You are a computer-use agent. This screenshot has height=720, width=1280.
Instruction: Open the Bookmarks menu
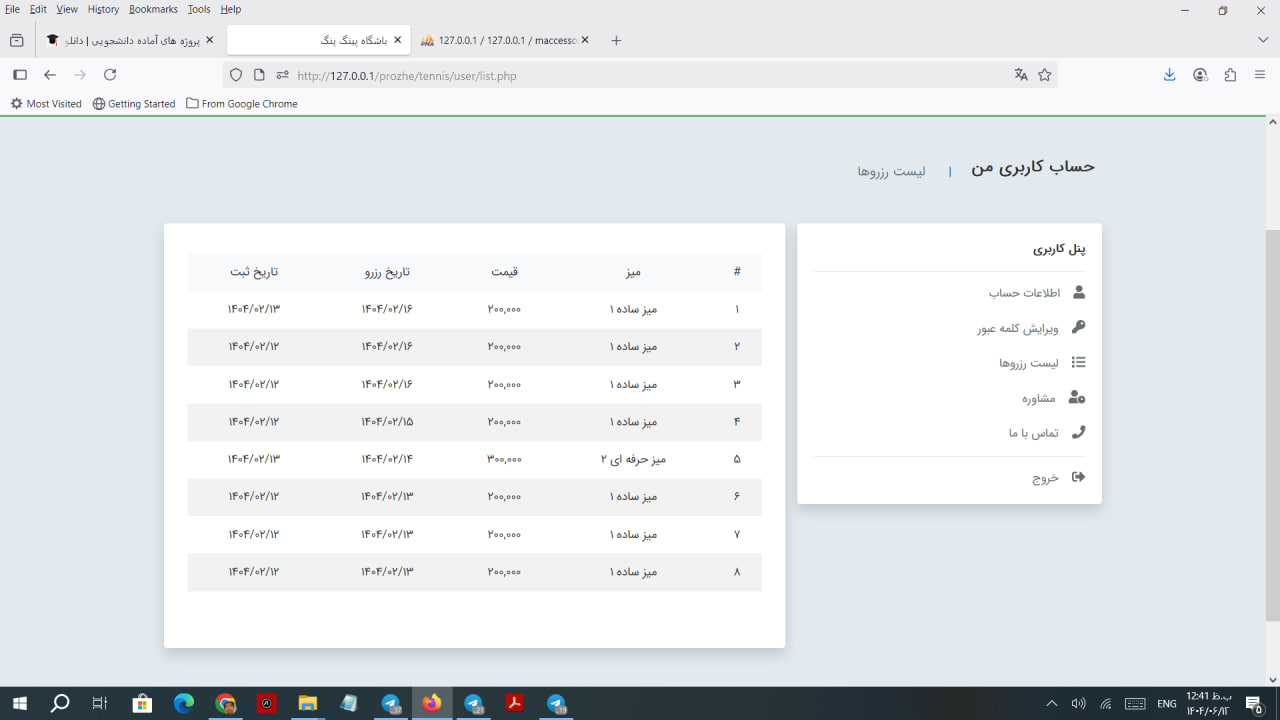coord(153,9)
